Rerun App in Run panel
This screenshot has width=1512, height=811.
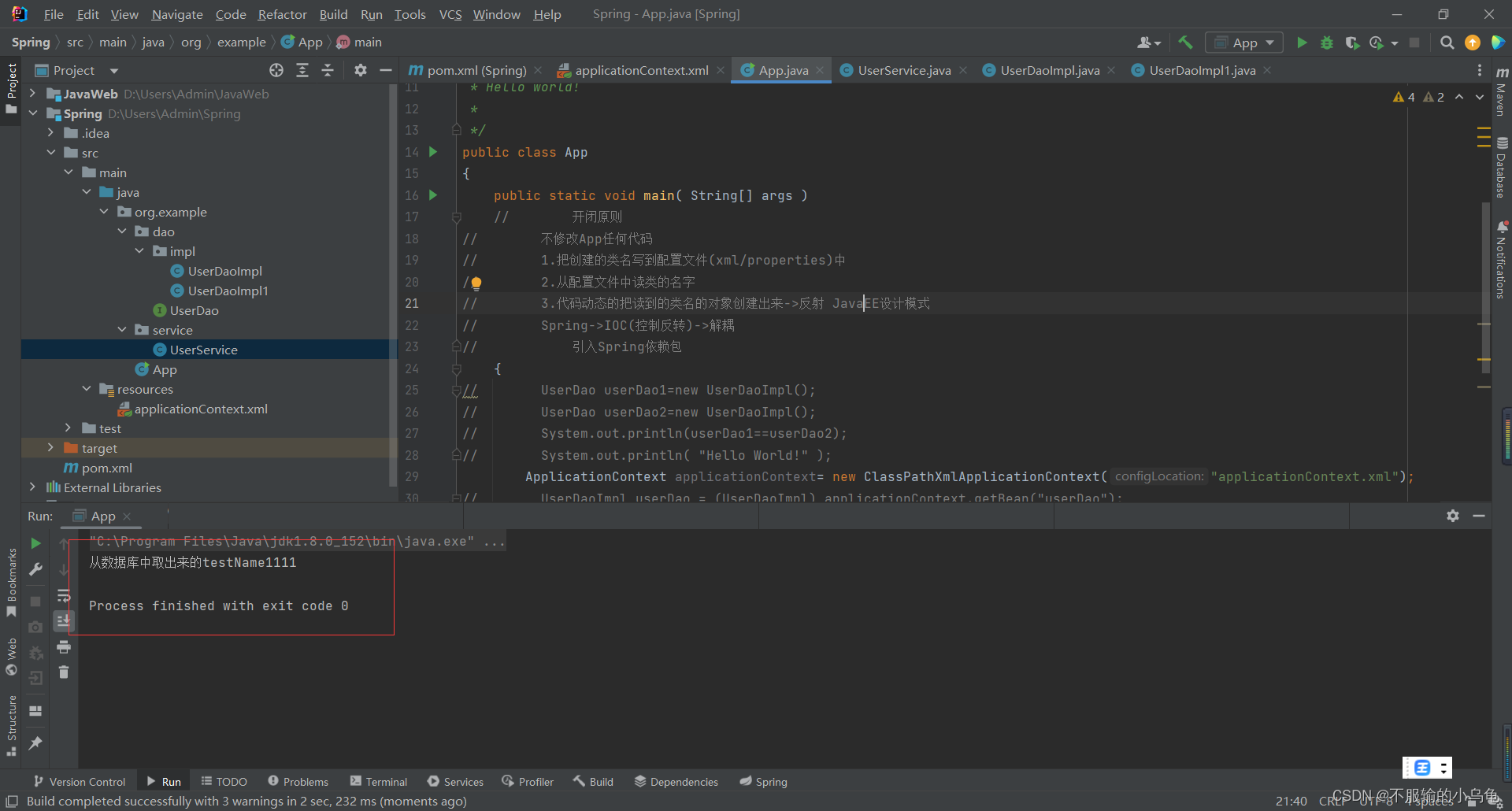pos(35,543)
